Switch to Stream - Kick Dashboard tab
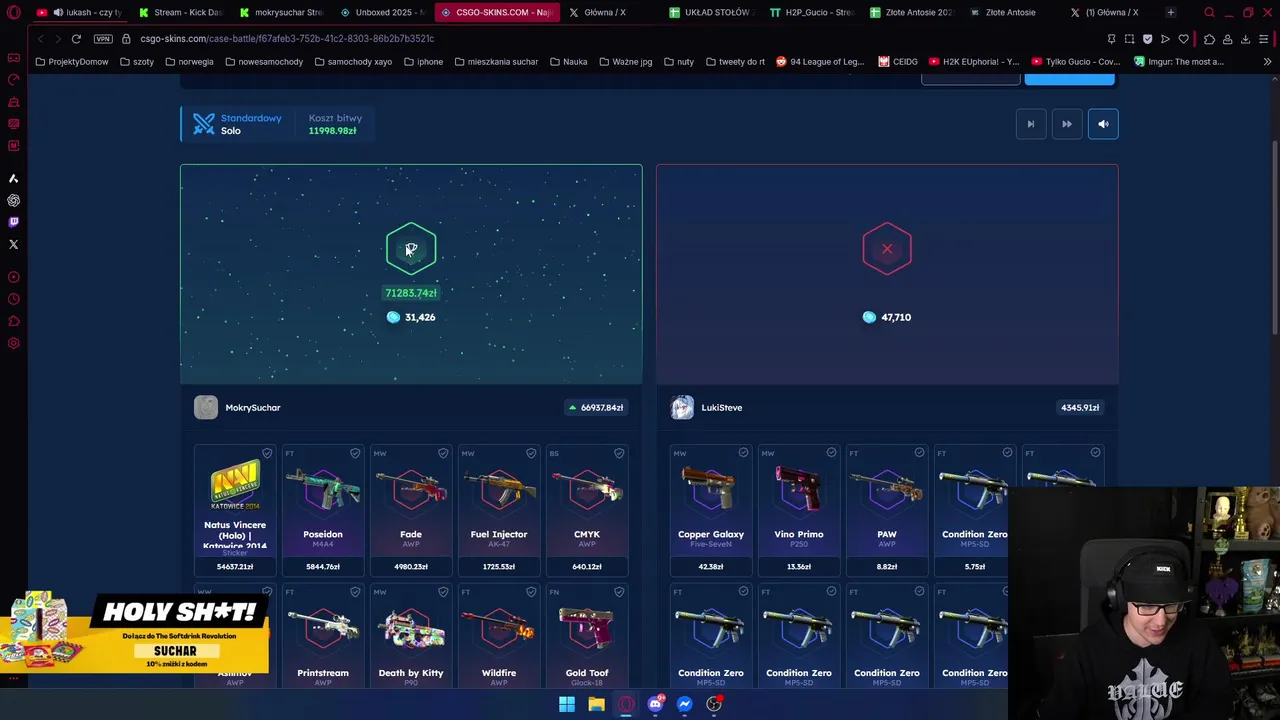 pyautogui.click(x=181, y=13)
